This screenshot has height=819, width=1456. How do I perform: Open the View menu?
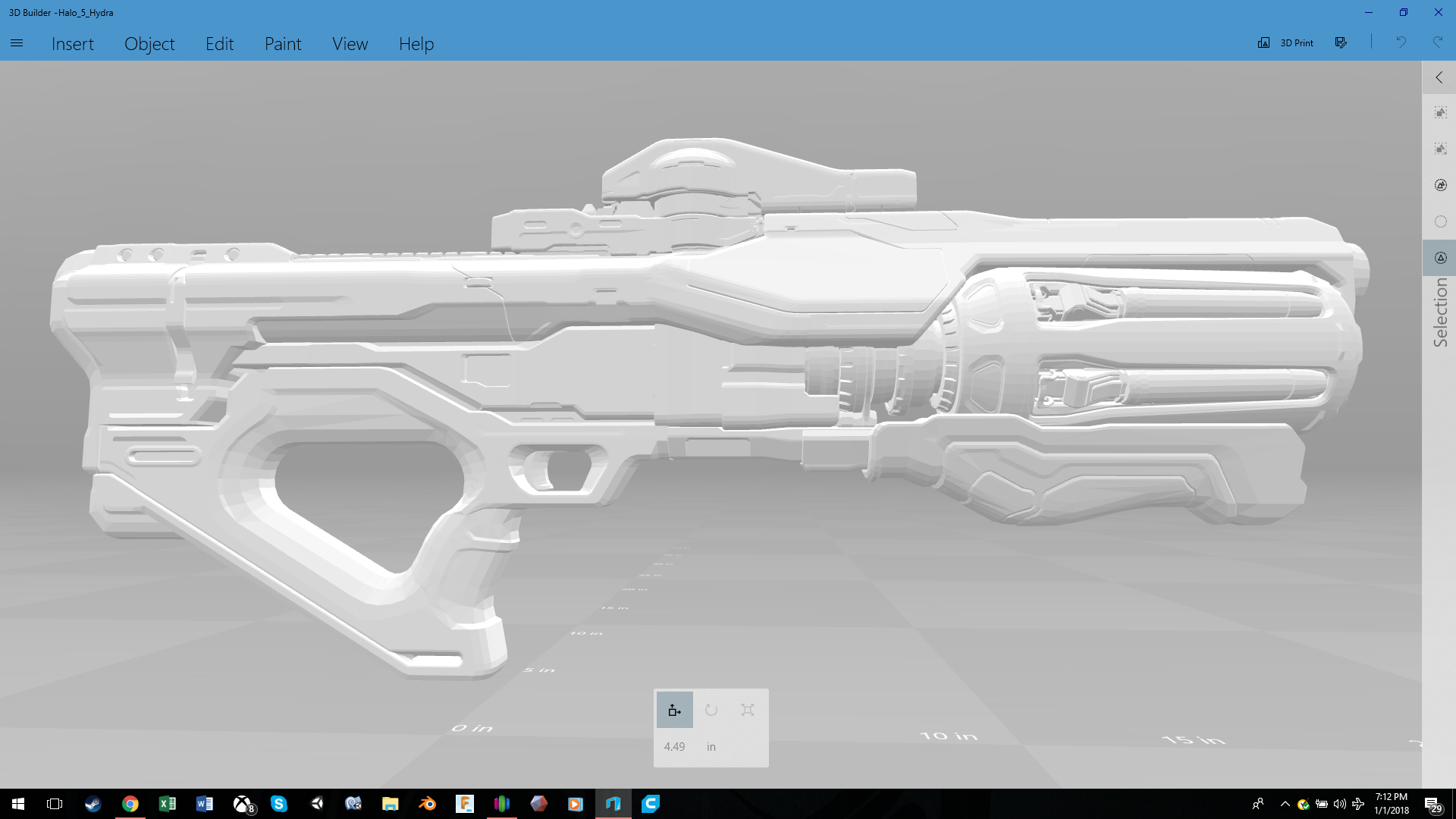[x=350, y=44]
